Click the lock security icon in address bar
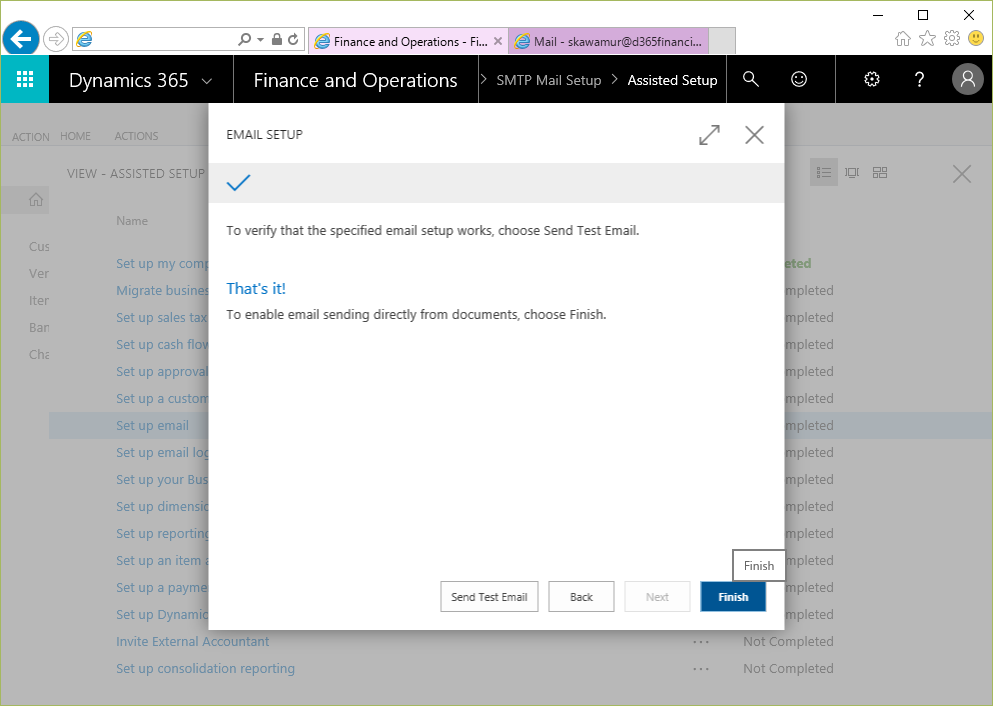Image resolution: width=993 pixels, height=706 pixels. tap(277, 39)
